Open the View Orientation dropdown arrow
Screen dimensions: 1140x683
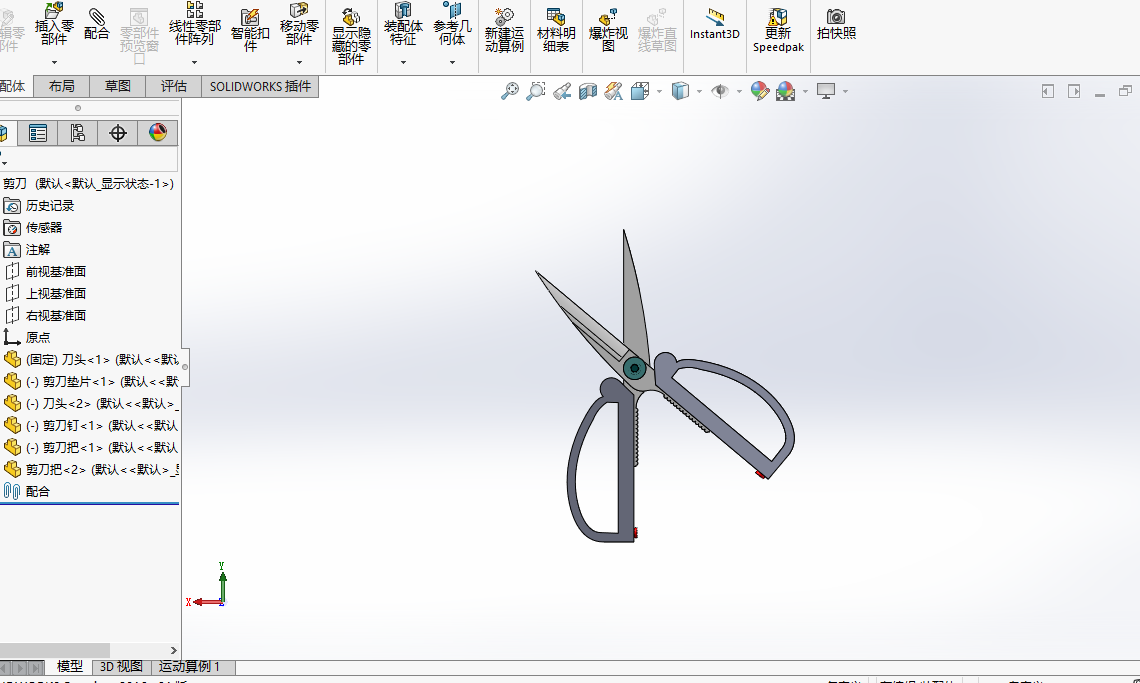point(659,92)
